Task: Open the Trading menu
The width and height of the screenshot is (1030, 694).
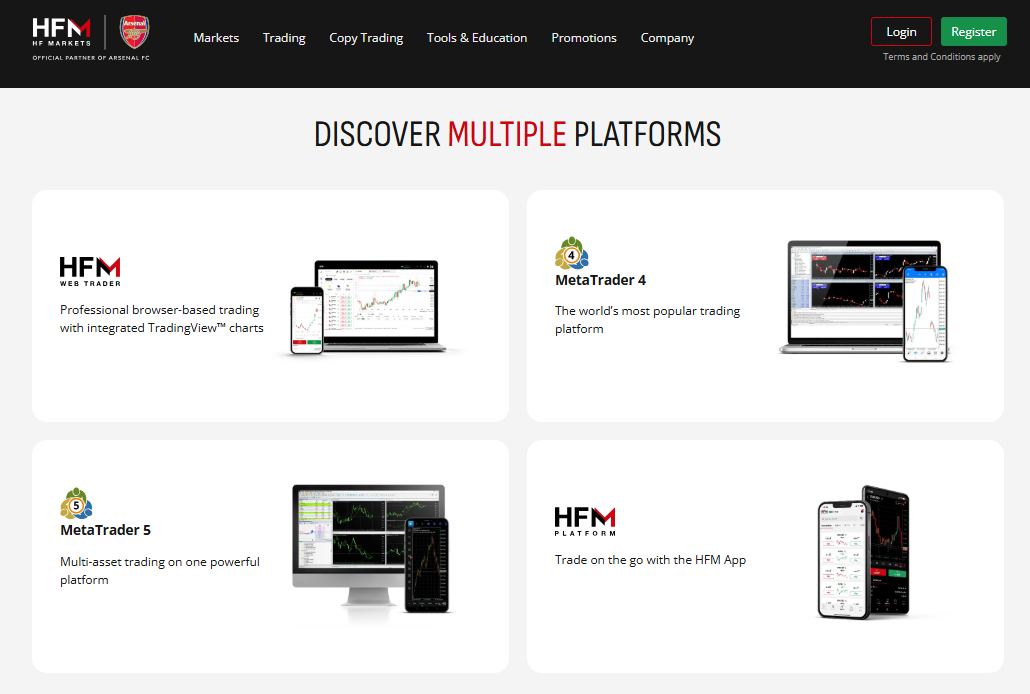Action: [x=284, y=38]
